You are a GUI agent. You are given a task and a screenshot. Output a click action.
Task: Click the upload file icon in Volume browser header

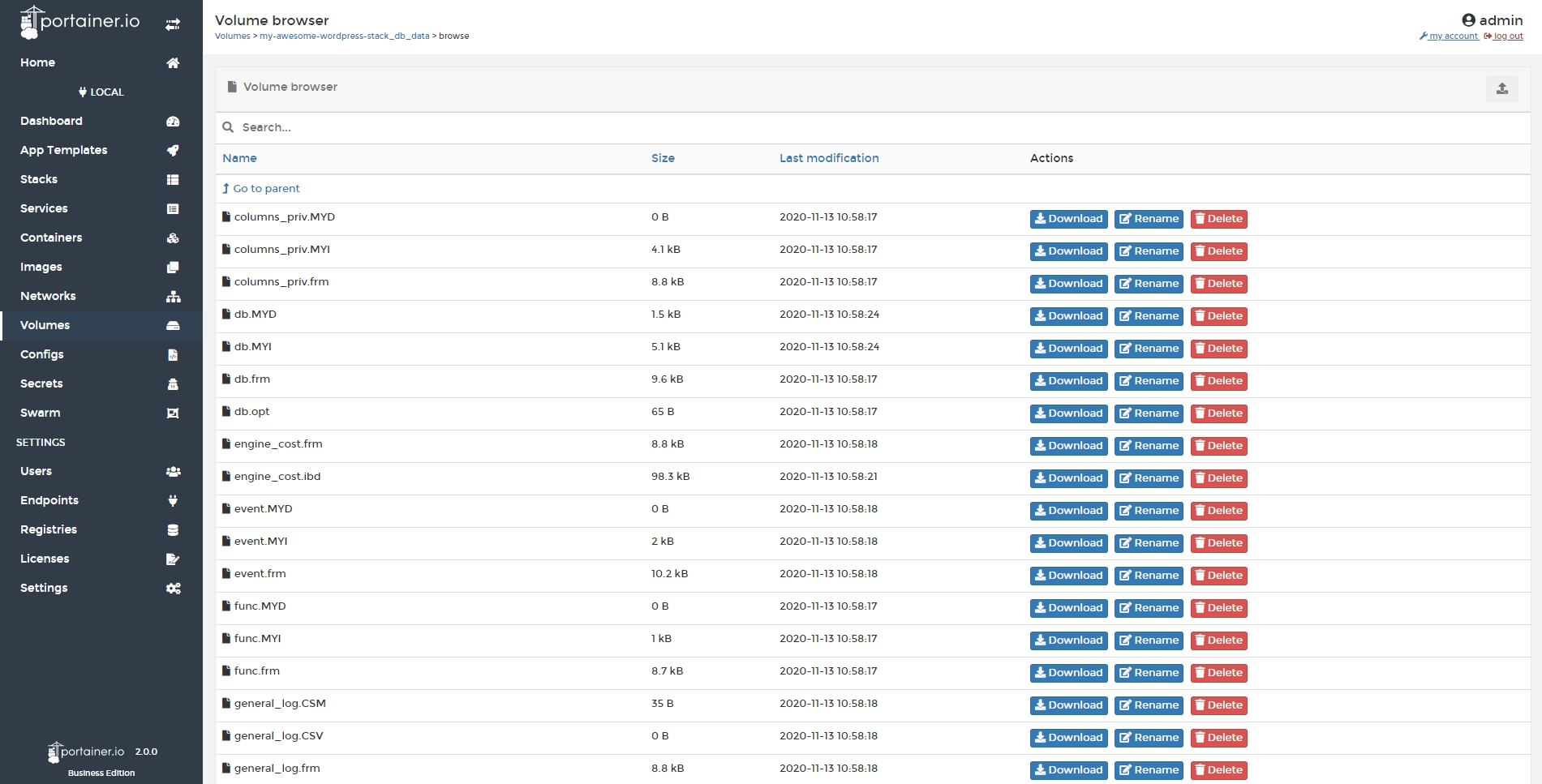(1501, 89)
